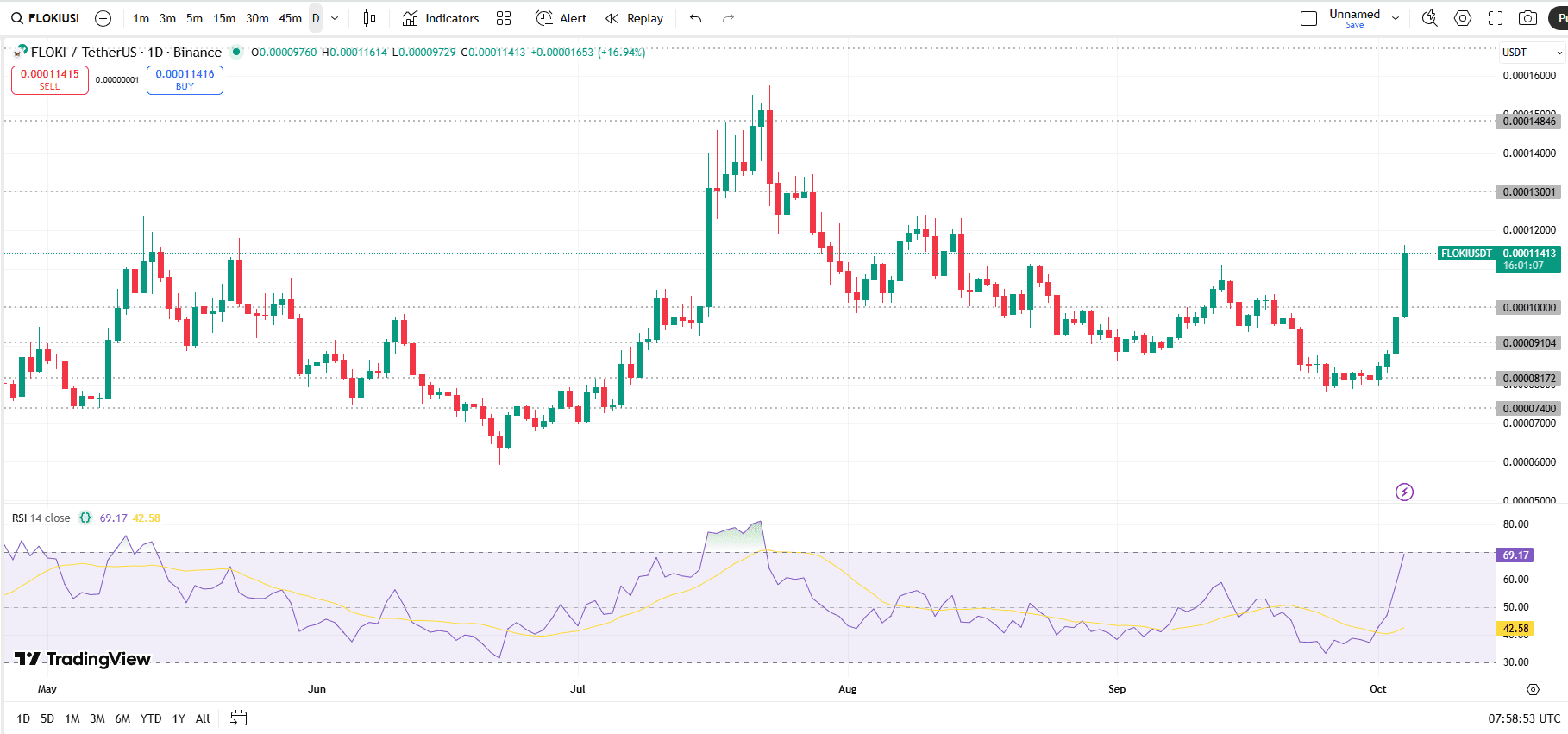Screen dimensions: 1568x734
Task: Enter fullscreen mode with the fullscreen icon
Action: [1496, 18]
